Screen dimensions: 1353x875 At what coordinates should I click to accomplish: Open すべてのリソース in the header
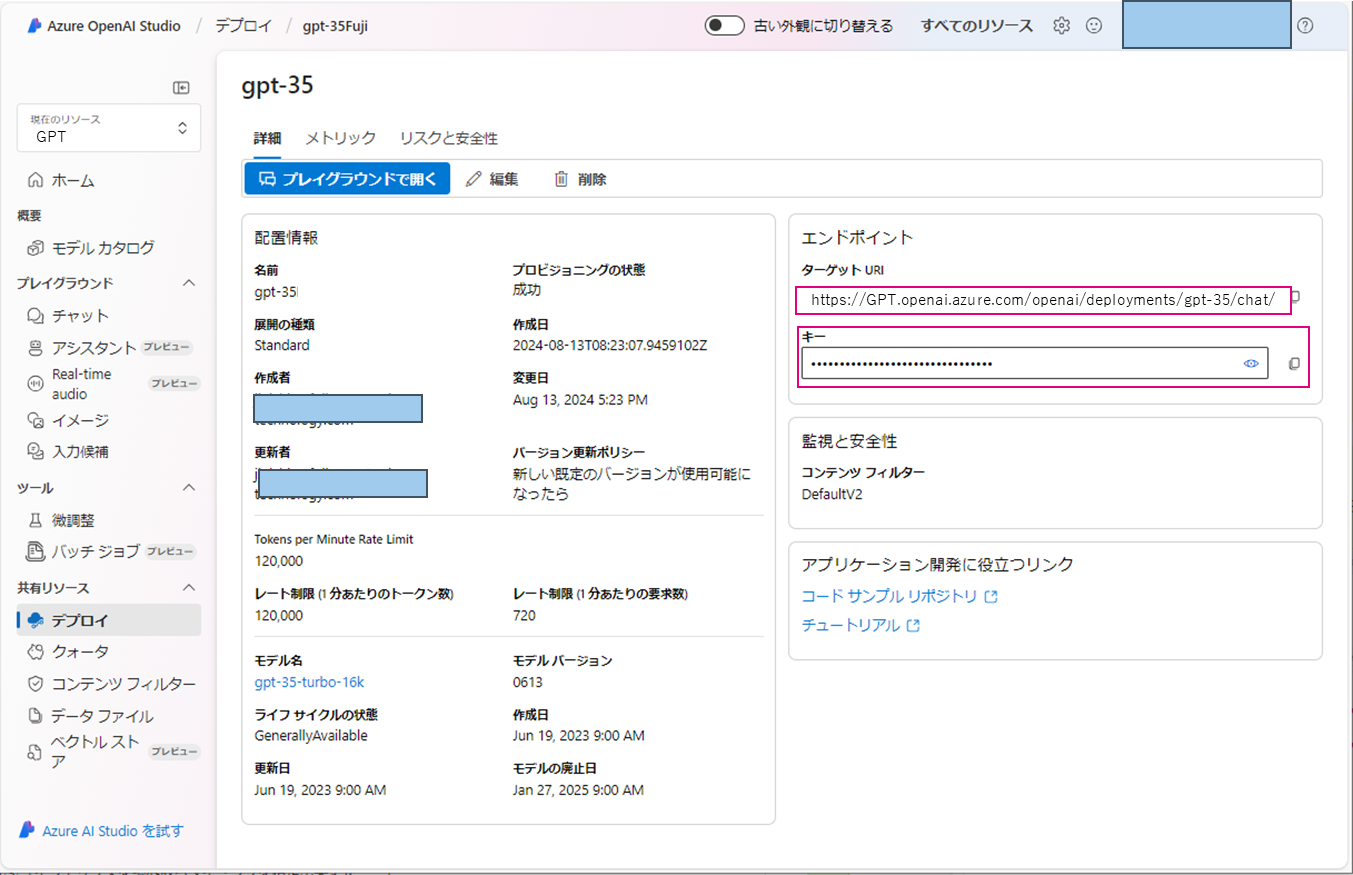(x=977, y=26)
